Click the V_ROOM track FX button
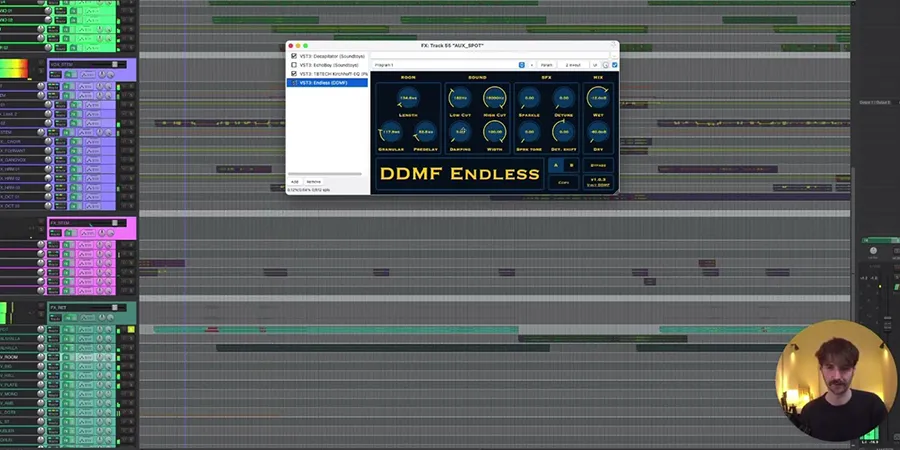Viewport: 900px width, 450px height. coord(66,357)
